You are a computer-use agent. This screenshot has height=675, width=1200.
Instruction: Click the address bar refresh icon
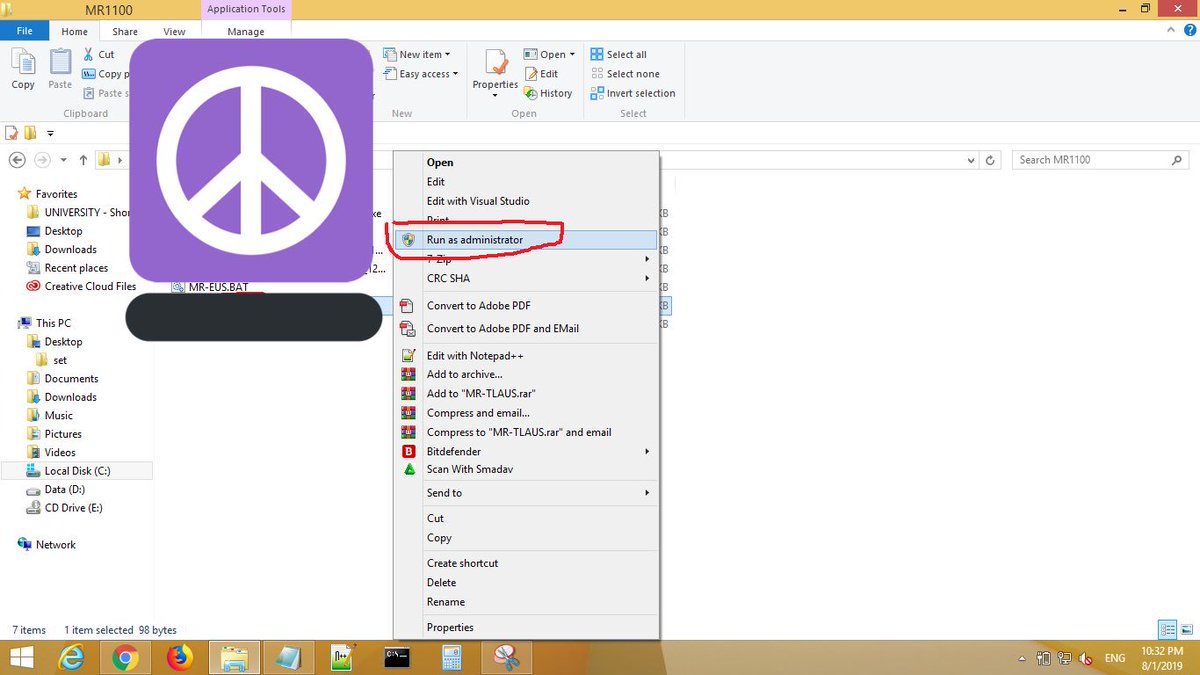point(991,160)
